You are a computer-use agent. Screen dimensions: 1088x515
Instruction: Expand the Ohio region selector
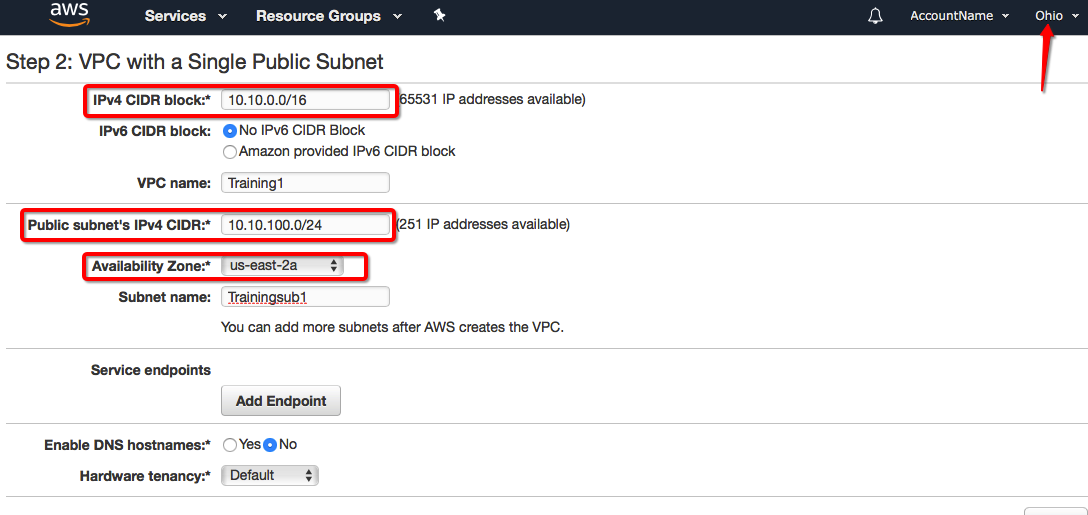pos(1056,16)
